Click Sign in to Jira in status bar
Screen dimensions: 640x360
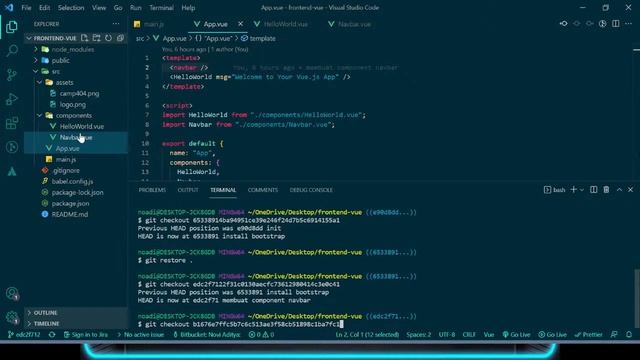tap(86, 335)
